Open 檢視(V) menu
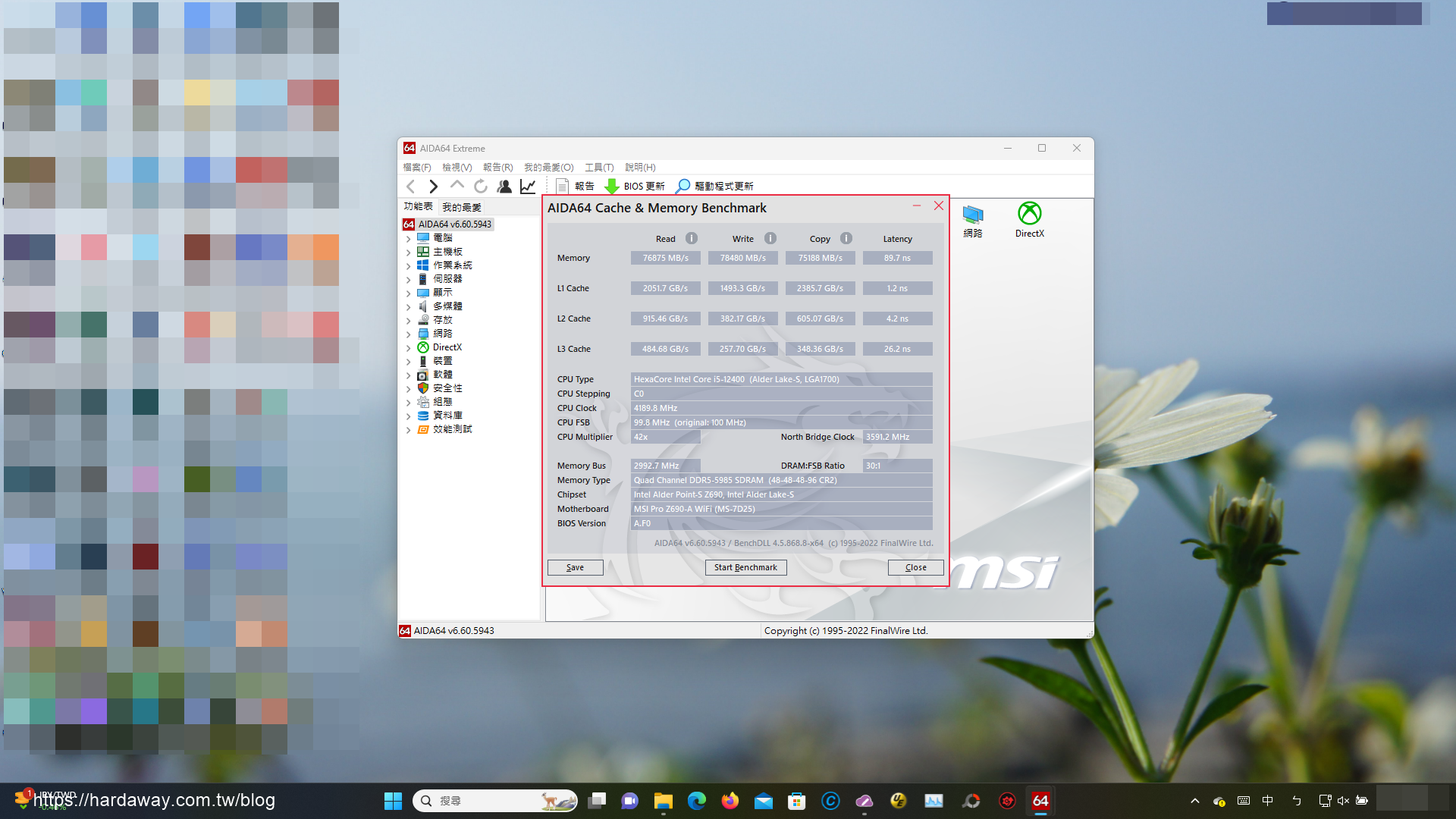This screenshot has width=1456, height=819. (457, 167)
